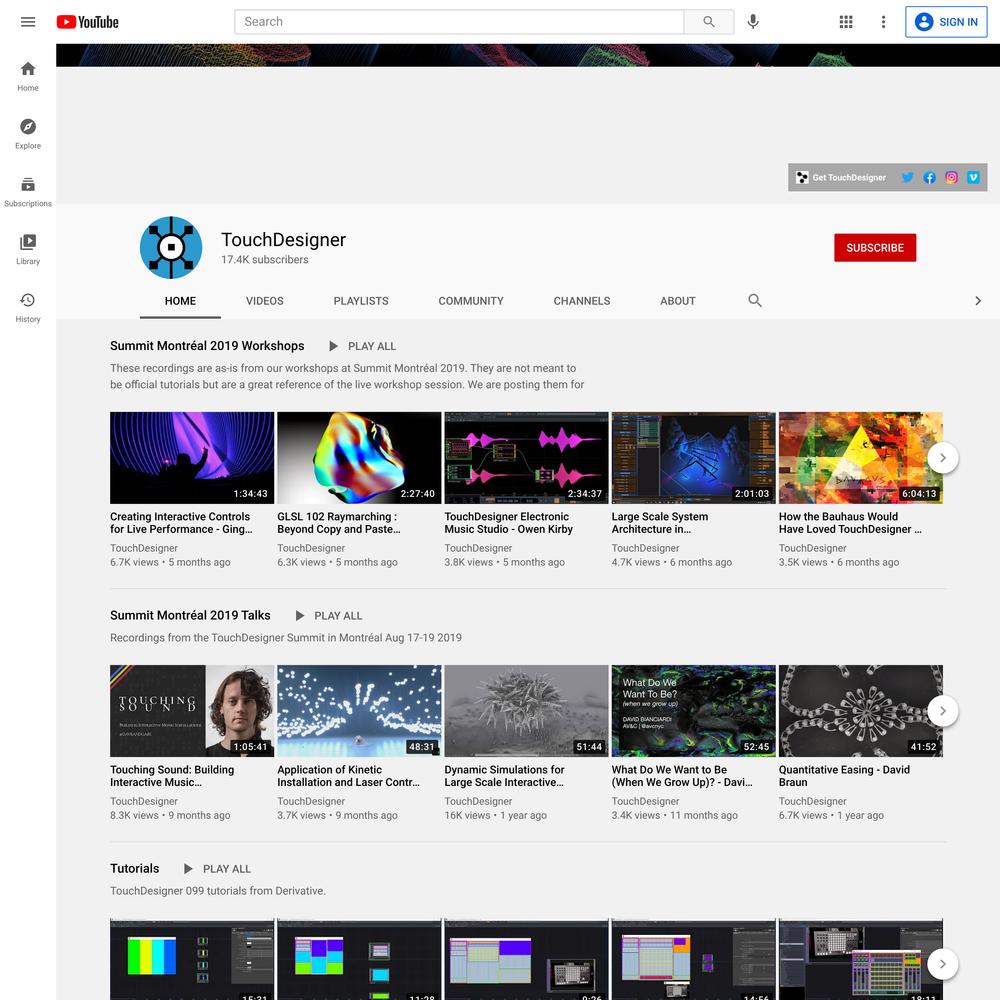Open What Do We Want to Be thumbnail

[x=693, y=711]
